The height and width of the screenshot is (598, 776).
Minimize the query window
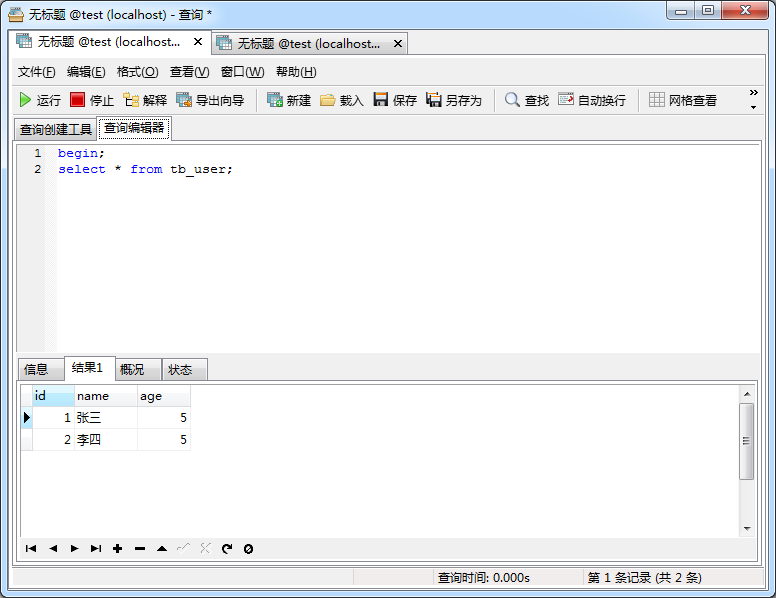click(x=681, y=10)
